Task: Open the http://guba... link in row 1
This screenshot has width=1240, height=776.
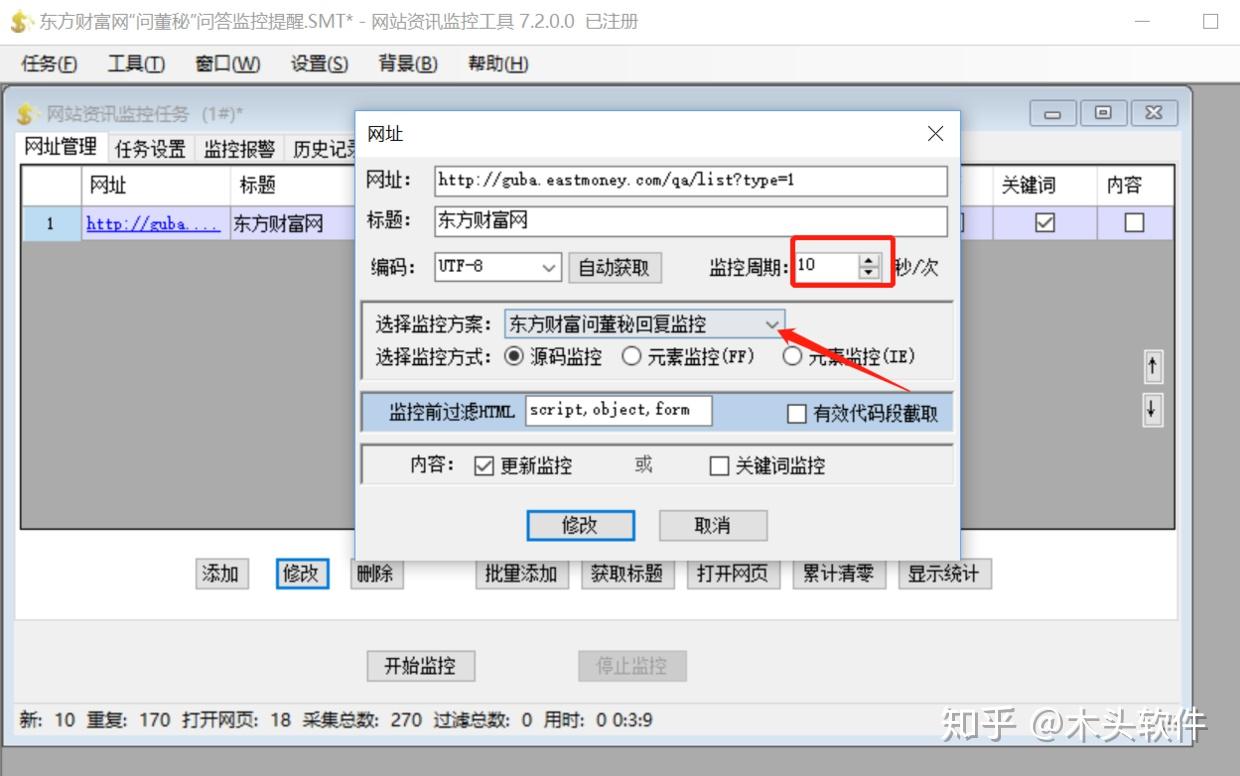Action: pyautogui.click(x=153, y=224)
